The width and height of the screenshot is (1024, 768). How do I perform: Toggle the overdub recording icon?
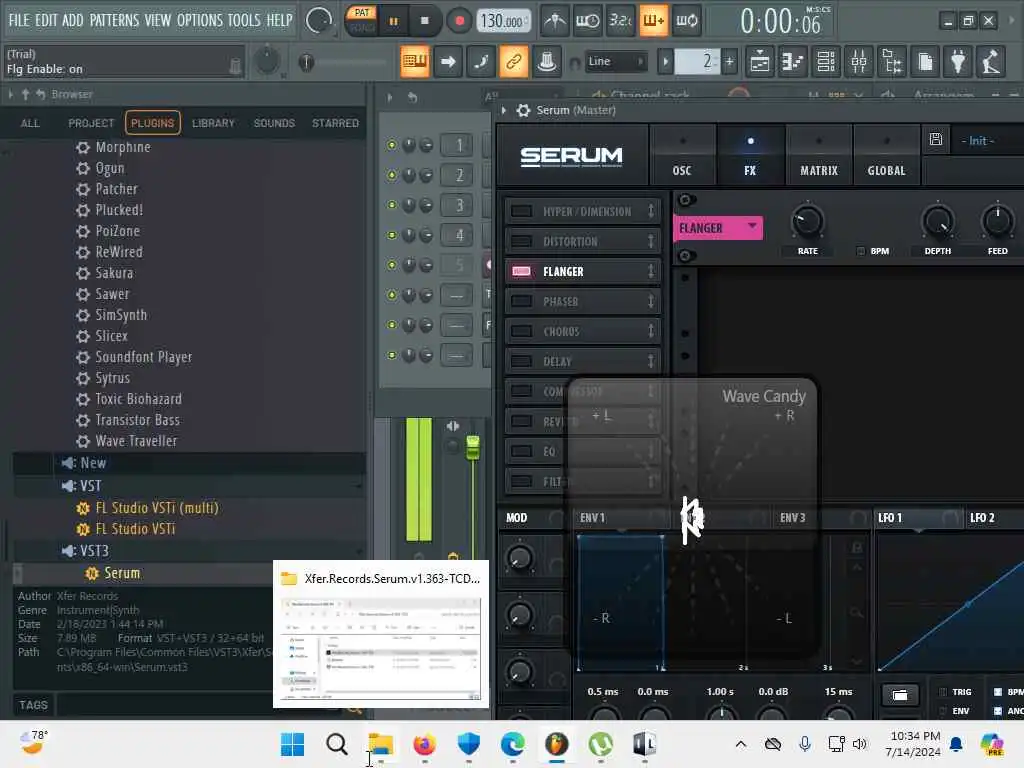[x=653, y=21]
